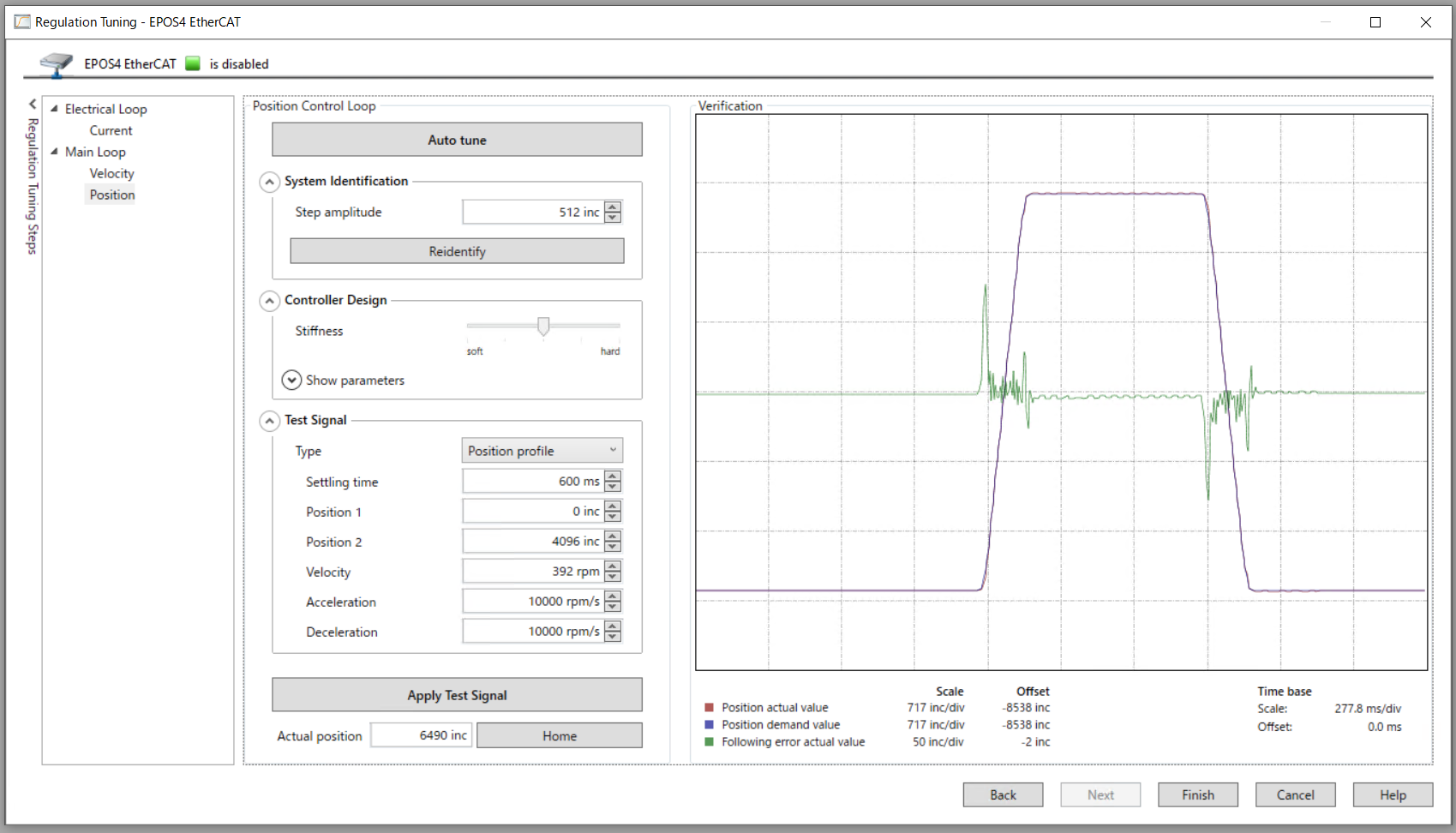
Task: Close the Regulation Tuning window
Action: [x=1426, y=22]
